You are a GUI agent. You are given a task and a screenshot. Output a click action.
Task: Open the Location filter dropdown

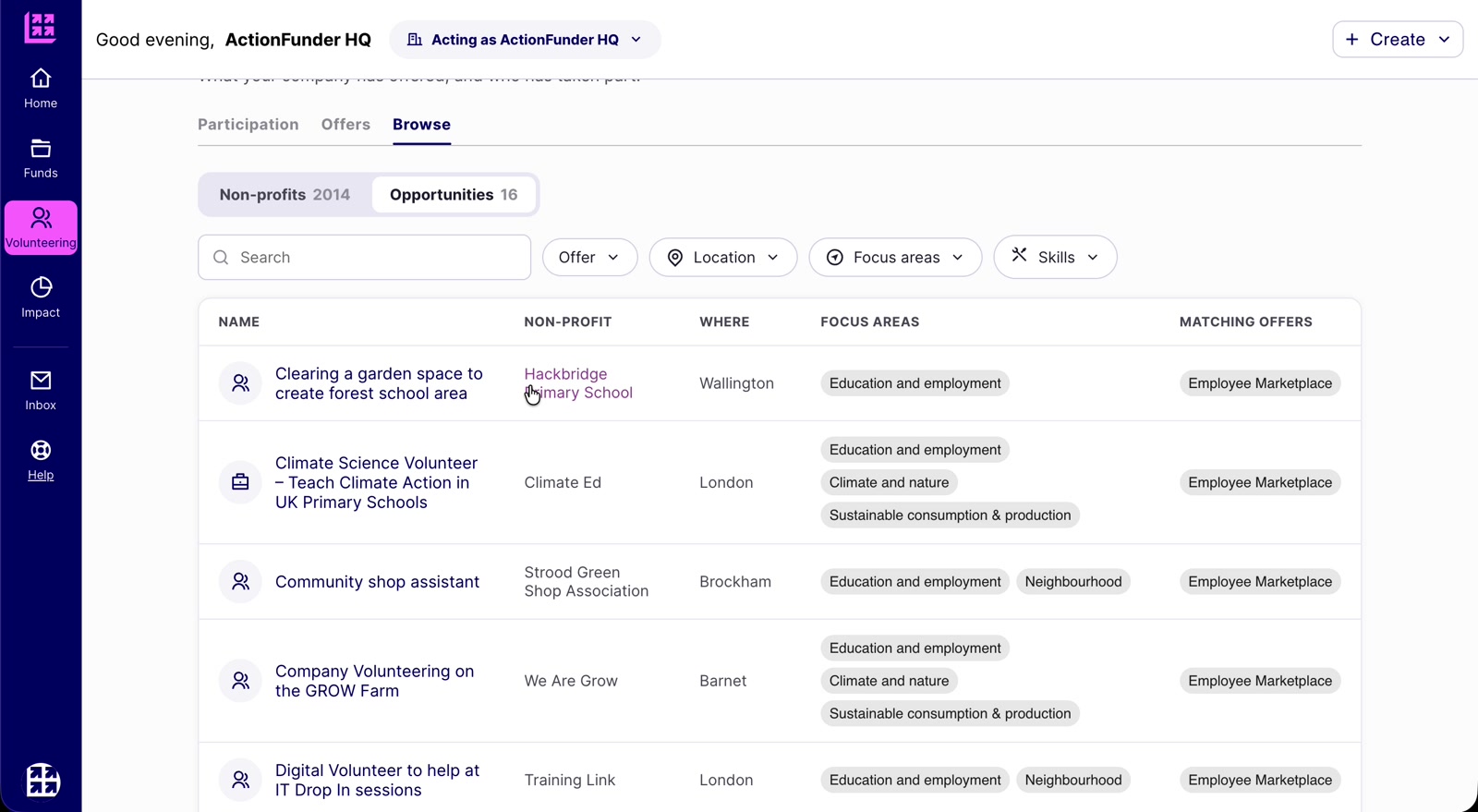pos(723,258)
